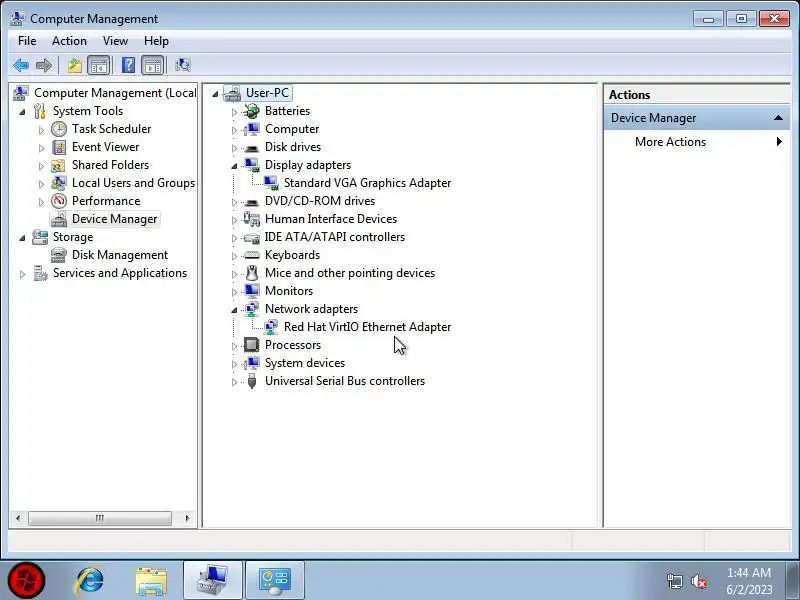
Task: Open Internet Explorer from the taskbar
Action: [x=89, y=580]
